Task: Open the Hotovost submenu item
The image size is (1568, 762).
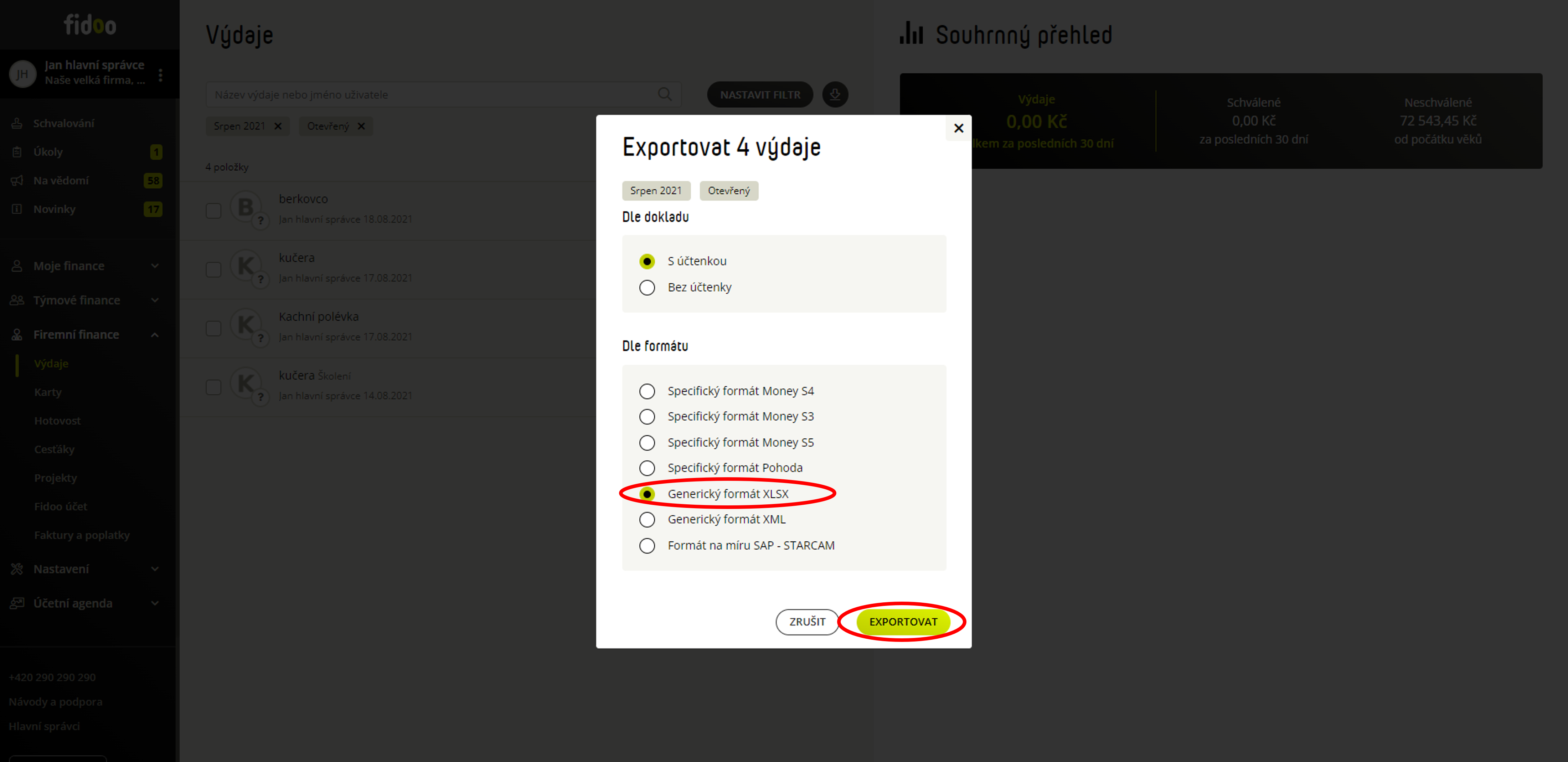Action: coord(57,421)
